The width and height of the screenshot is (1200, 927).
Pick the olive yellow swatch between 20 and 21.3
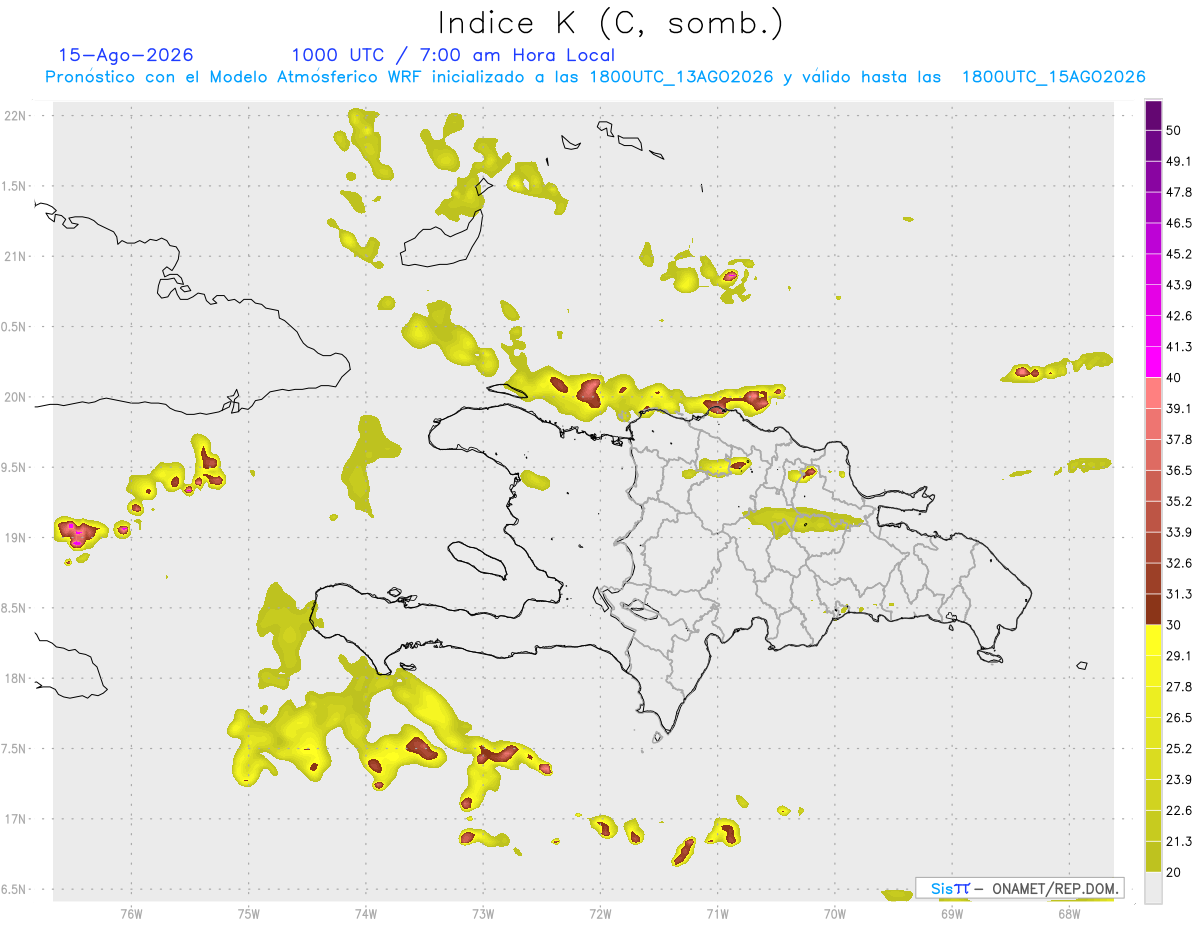(x=1153, y=856)
